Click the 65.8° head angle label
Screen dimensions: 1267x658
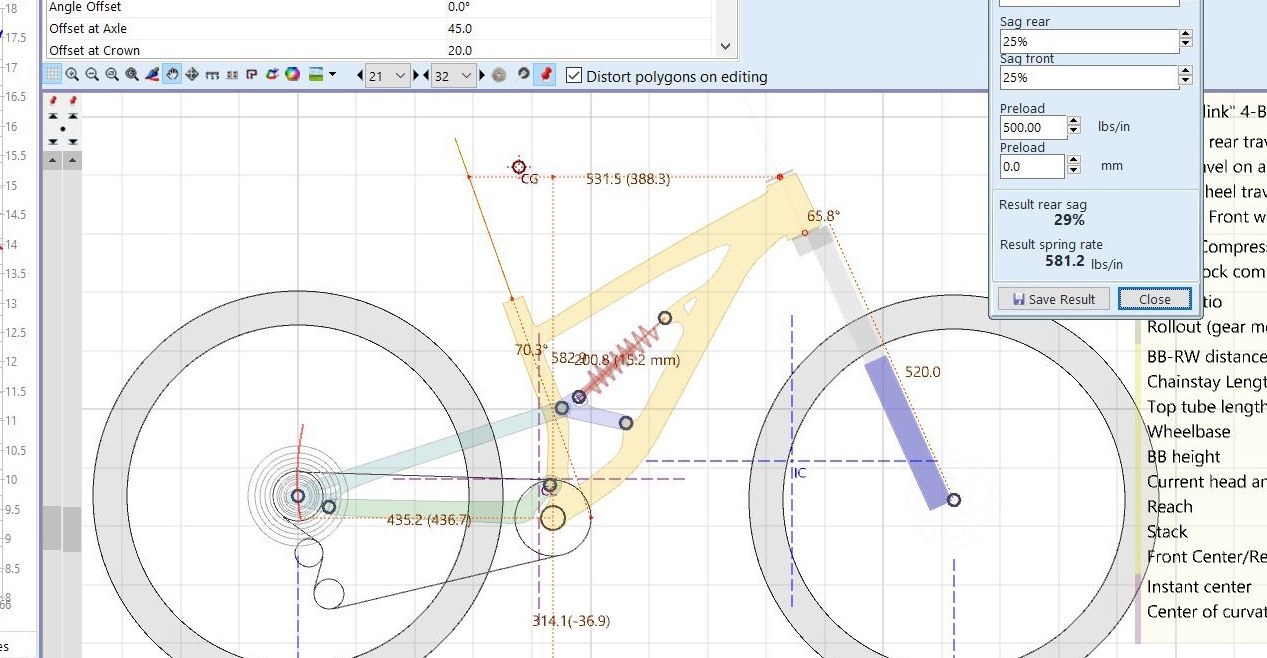tap(823, 215)
